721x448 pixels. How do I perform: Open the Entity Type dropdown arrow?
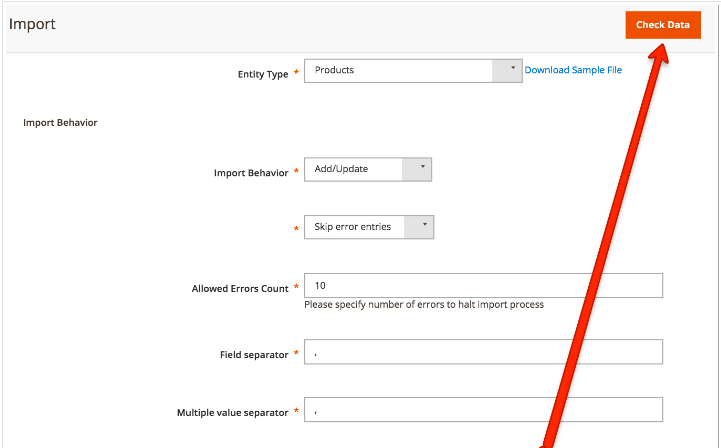click(x=508, y=71)
